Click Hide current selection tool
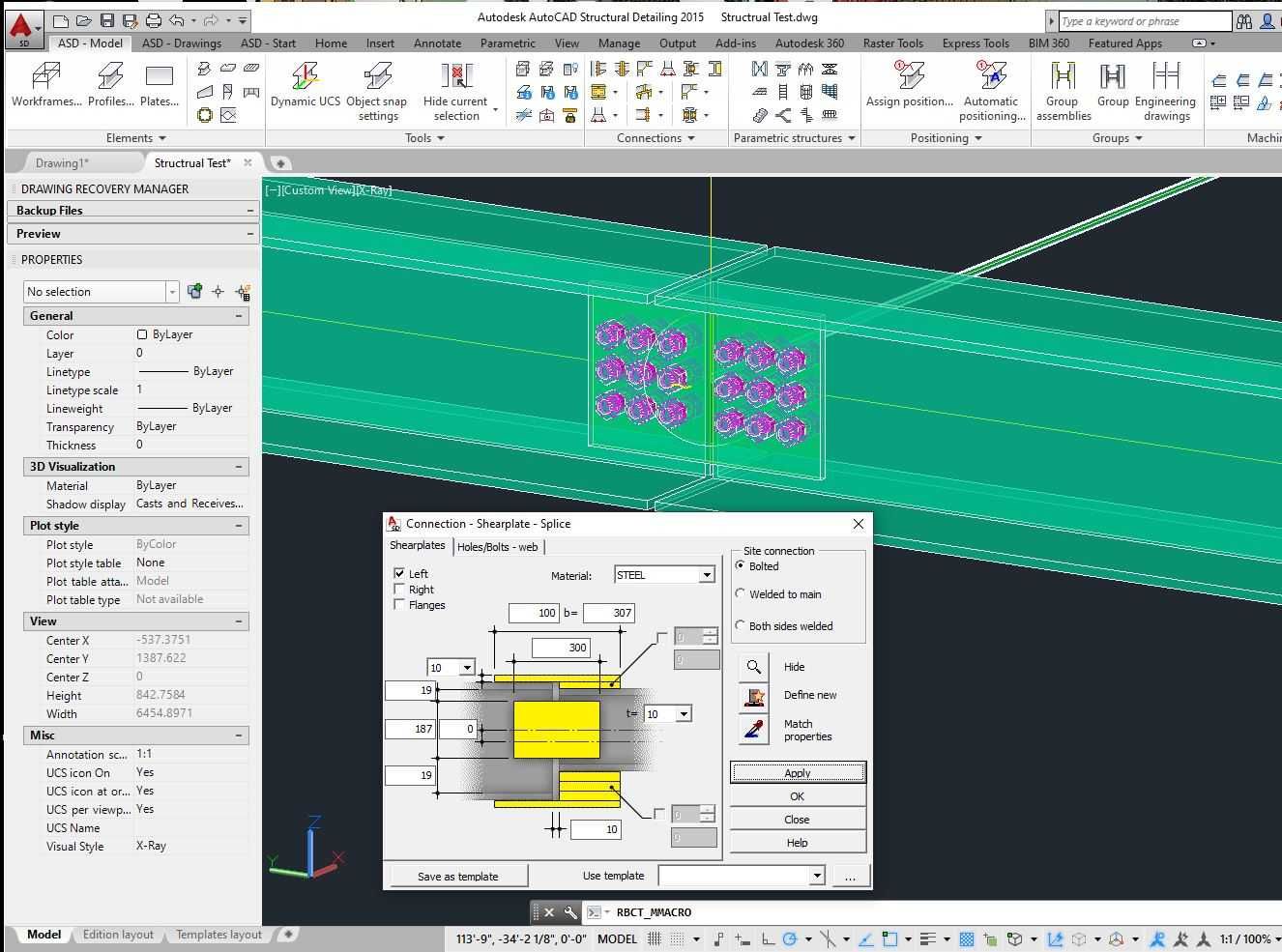Screen dimensions: 1282x952 455,92
